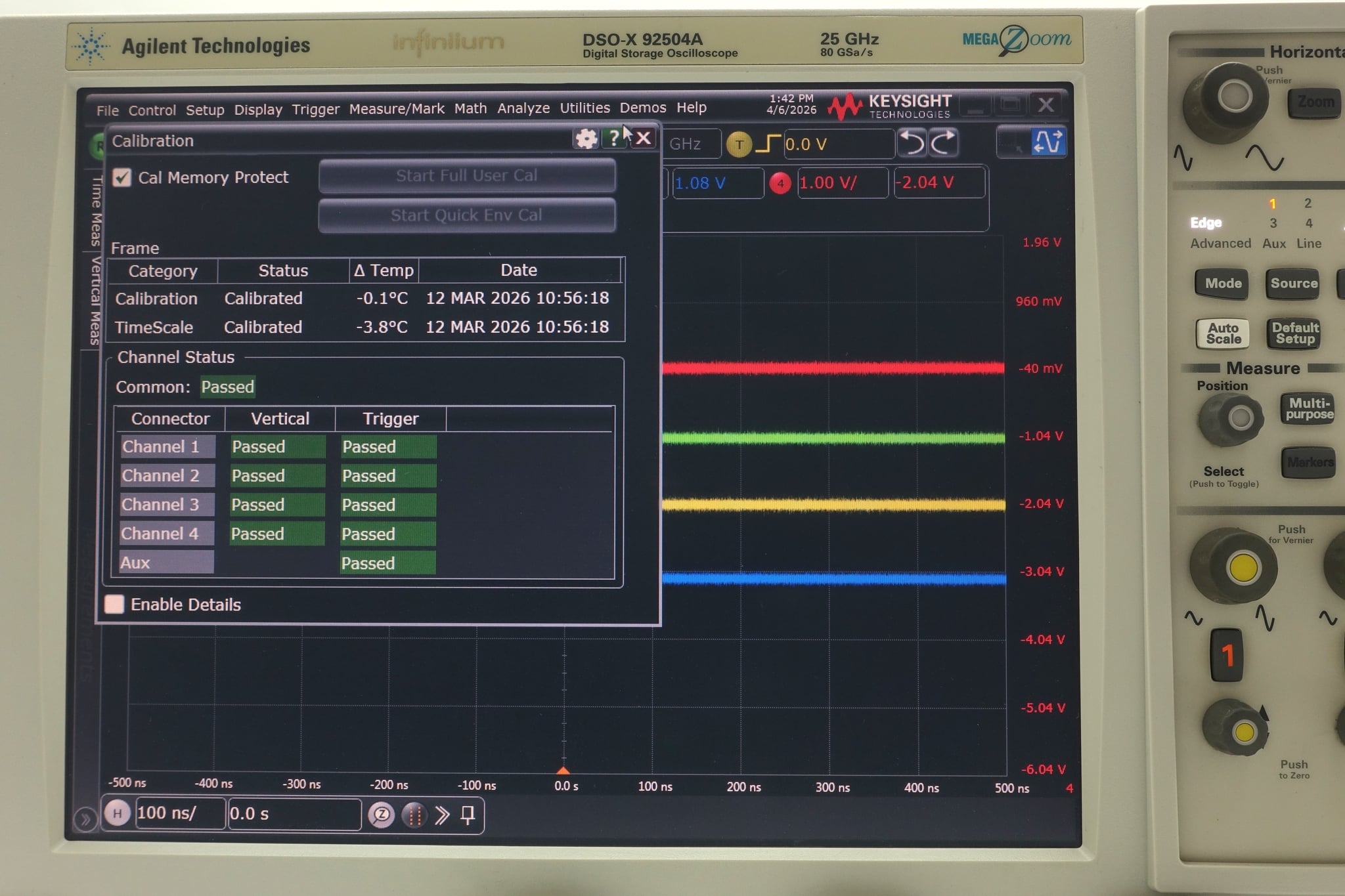Click the red channel 4 icon
The image size is (1345, 896).
780,183
